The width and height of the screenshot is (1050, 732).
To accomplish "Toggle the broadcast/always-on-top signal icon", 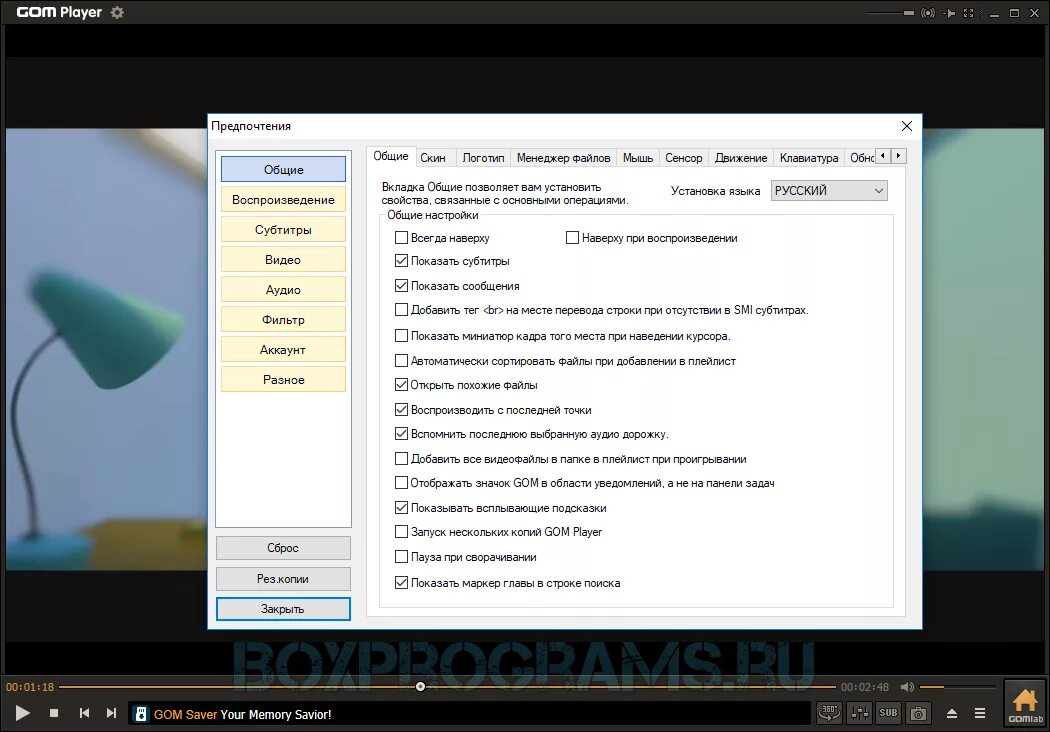I will 927,13.
